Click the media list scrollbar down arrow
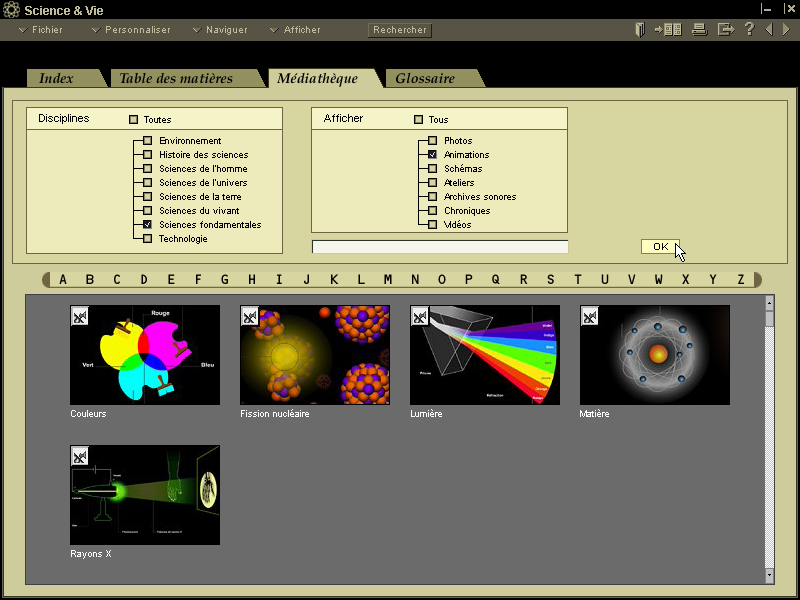Screen dimensions: 800x600 (x=769, y=576)
